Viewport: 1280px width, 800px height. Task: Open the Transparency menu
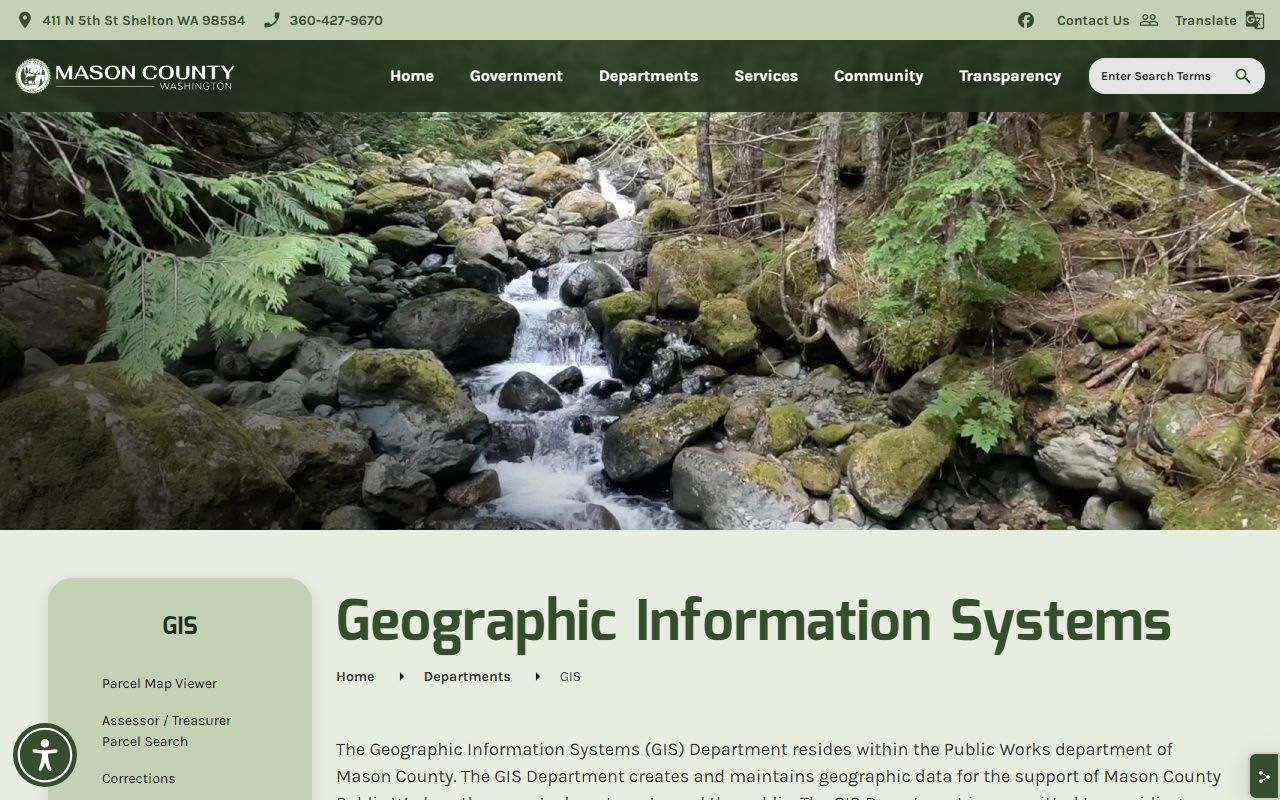[x=1010, y=76]
